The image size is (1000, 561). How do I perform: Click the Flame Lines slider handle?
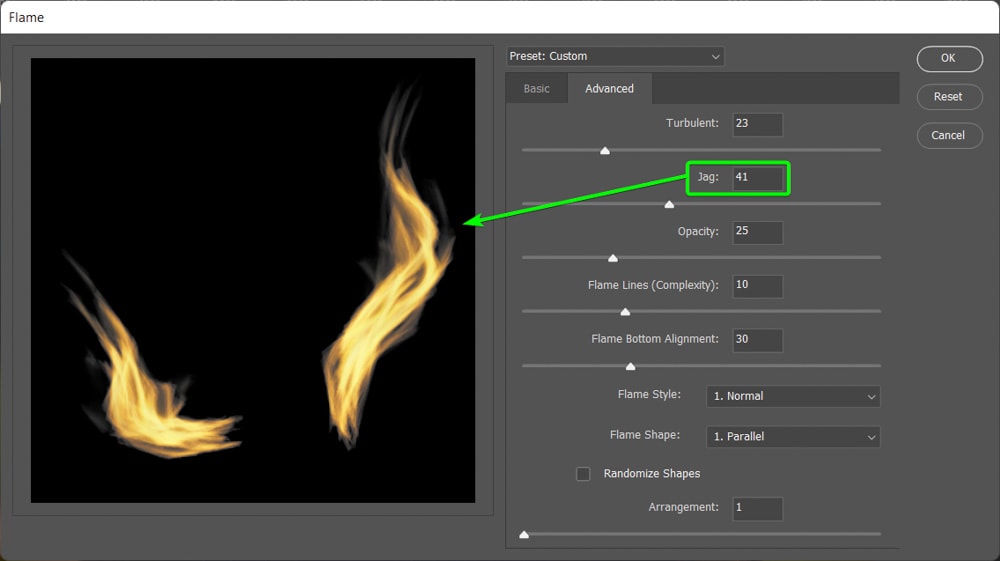pyautogui.click(x=625, y=312)
